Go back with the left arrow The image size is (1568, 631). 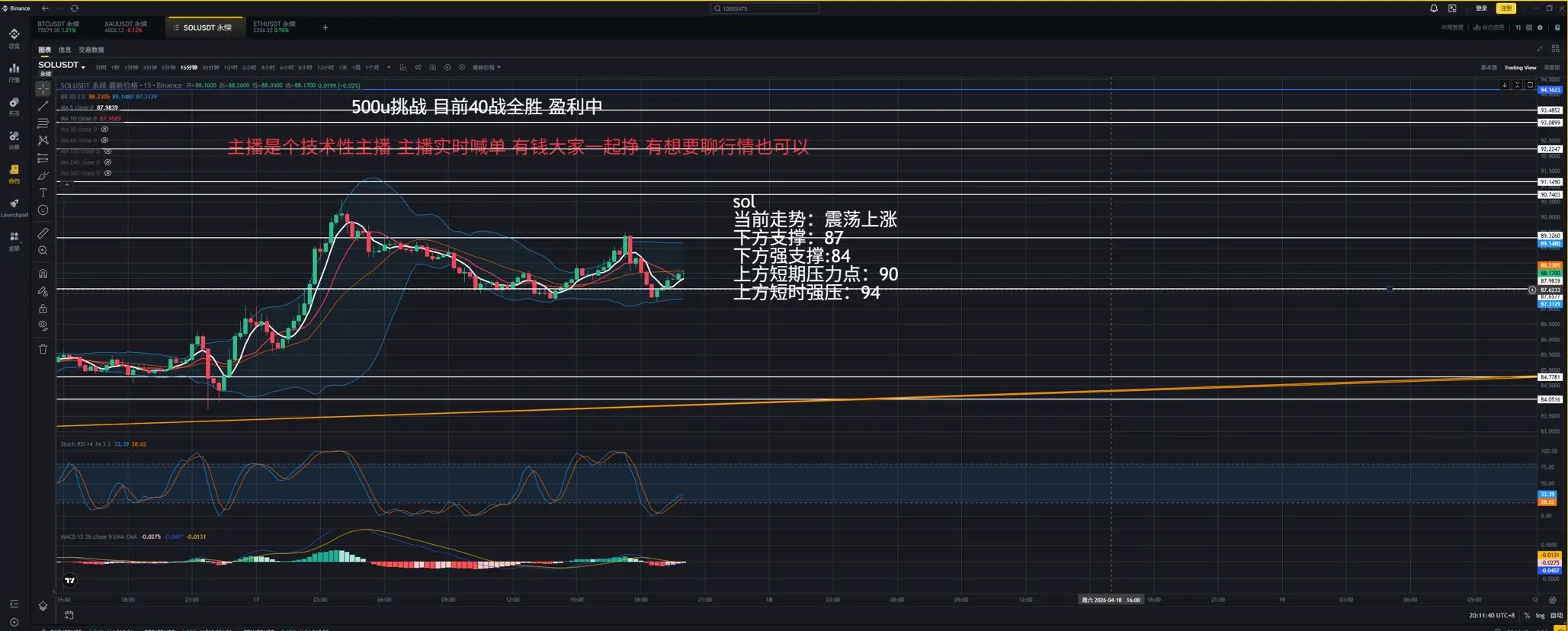click(x=45, y=8)
